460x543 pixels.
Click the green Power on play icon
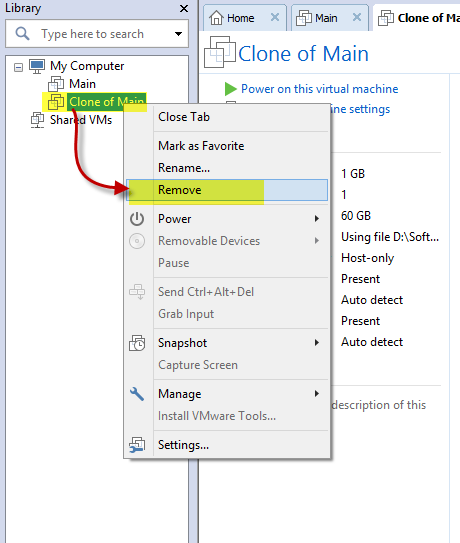click(x=230, y=89)
